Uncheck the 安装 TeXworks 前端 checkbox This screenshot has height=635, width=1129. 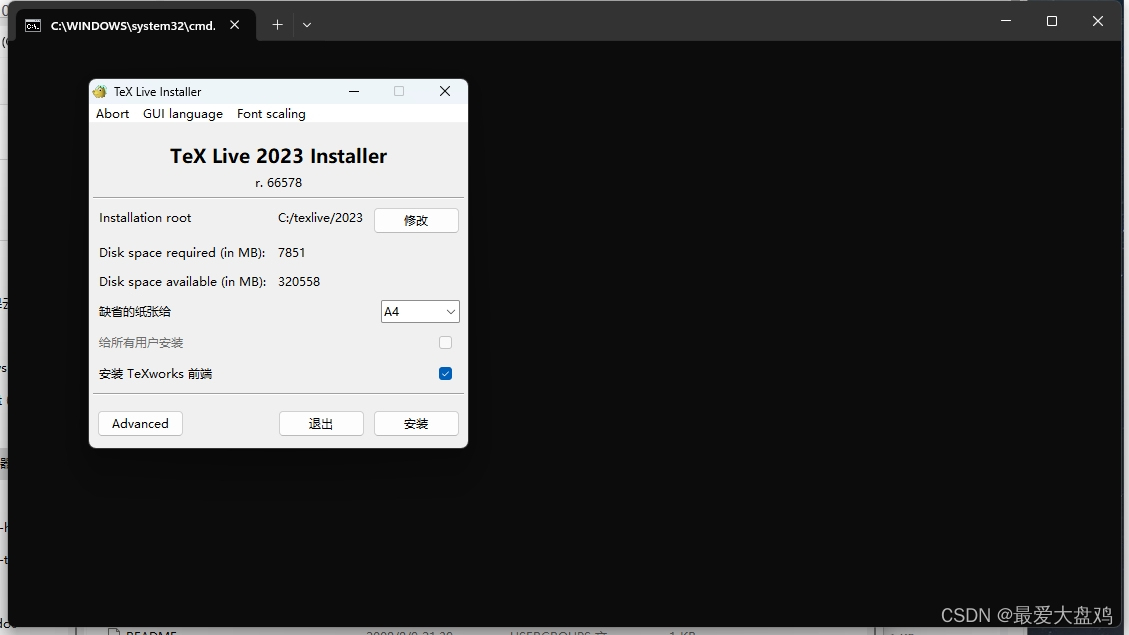tap(445, 374)
